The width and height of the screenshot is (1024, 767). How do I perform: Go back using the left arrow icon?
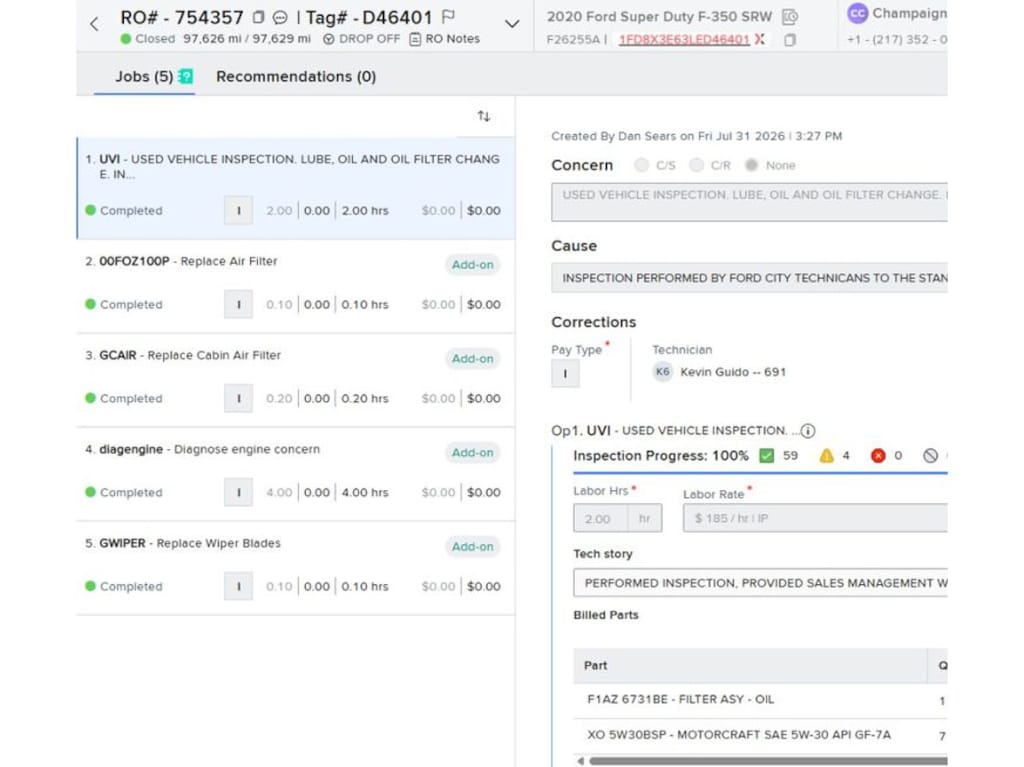pos(94,25)
